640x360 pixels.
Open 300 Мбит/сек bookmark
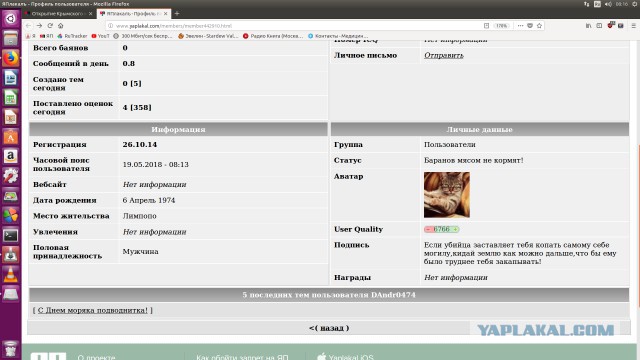point(143,36)
